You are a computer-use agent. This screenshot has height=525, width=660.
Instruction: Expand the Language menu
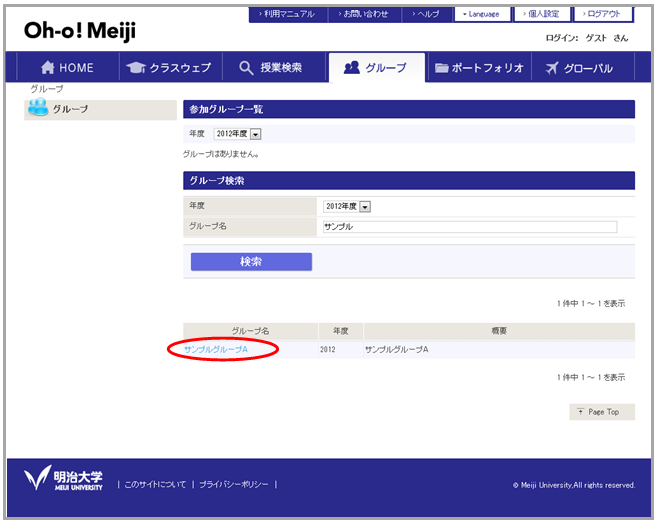(482, 14)
